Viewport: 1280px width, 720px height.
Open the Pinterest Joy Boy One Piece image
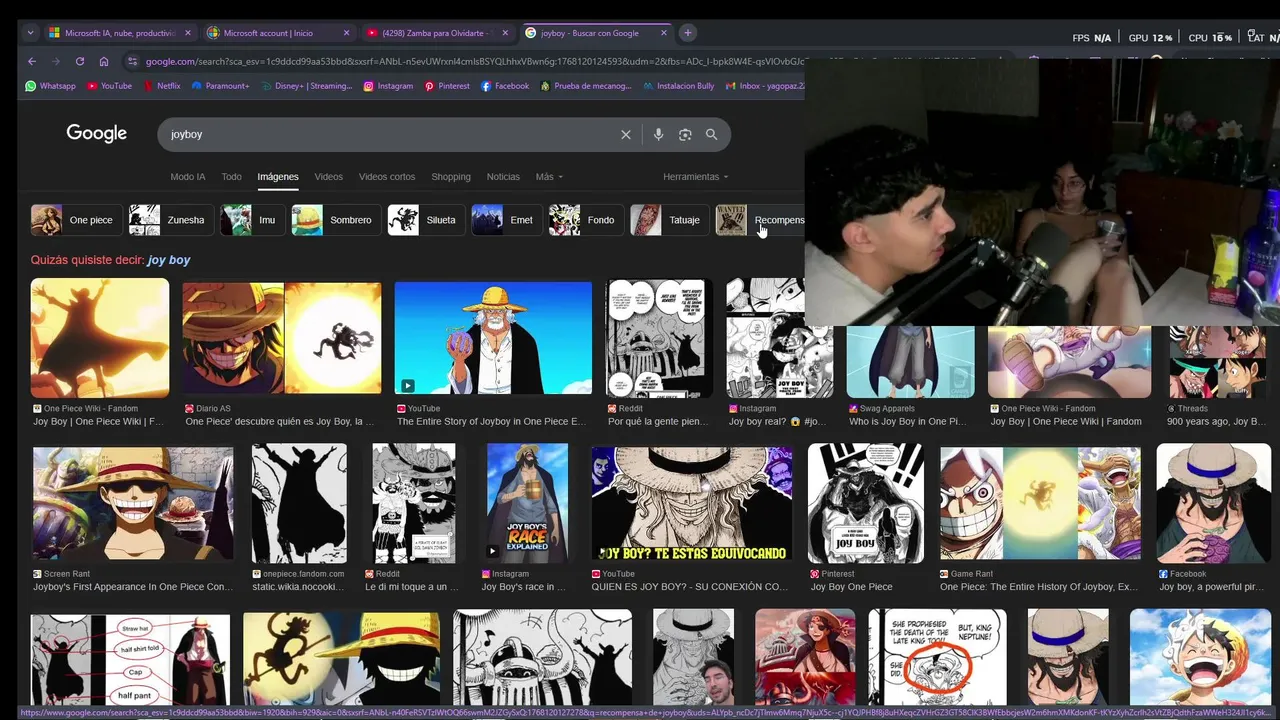tap(866, 504)
